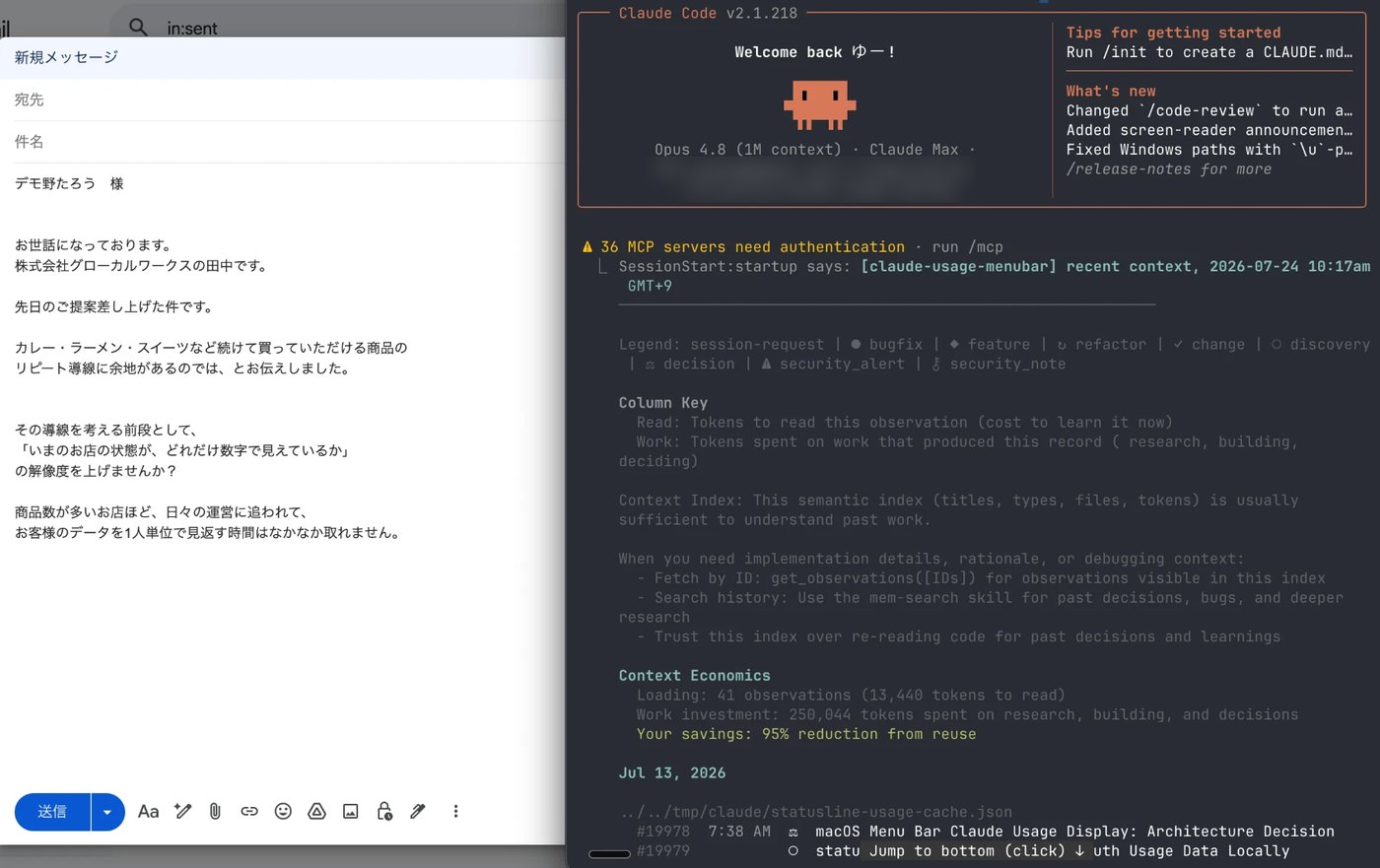1380x868 pixels.
Task: Insert signature with the pen icon
Action: point(418,812)
